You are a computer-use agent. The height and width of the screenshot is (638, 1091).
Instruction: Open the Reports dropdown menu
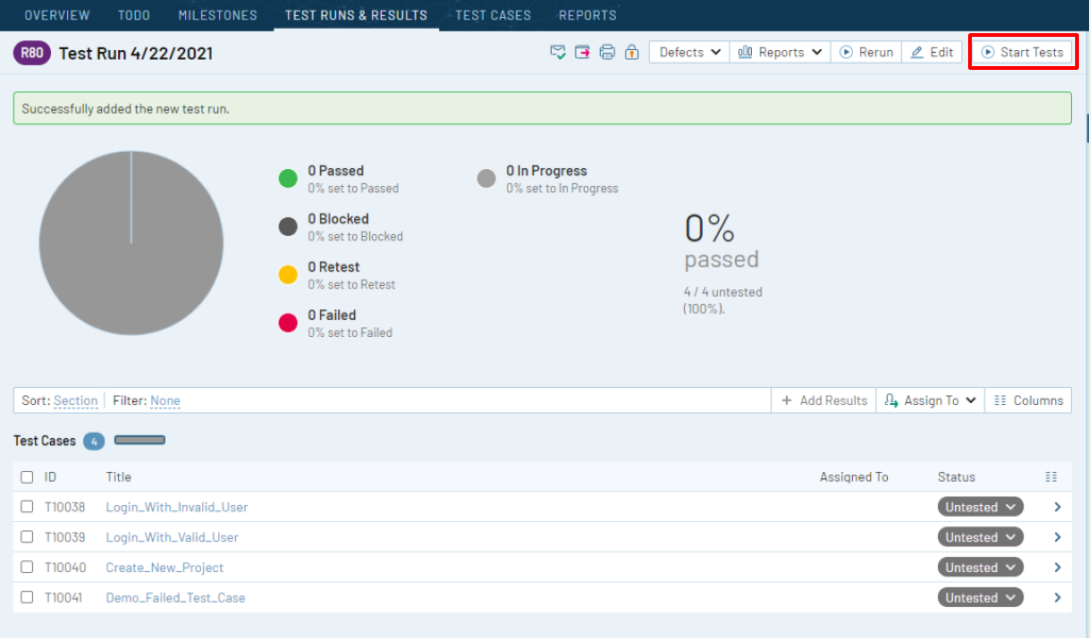pyautogui.click(x=780, y=52)
